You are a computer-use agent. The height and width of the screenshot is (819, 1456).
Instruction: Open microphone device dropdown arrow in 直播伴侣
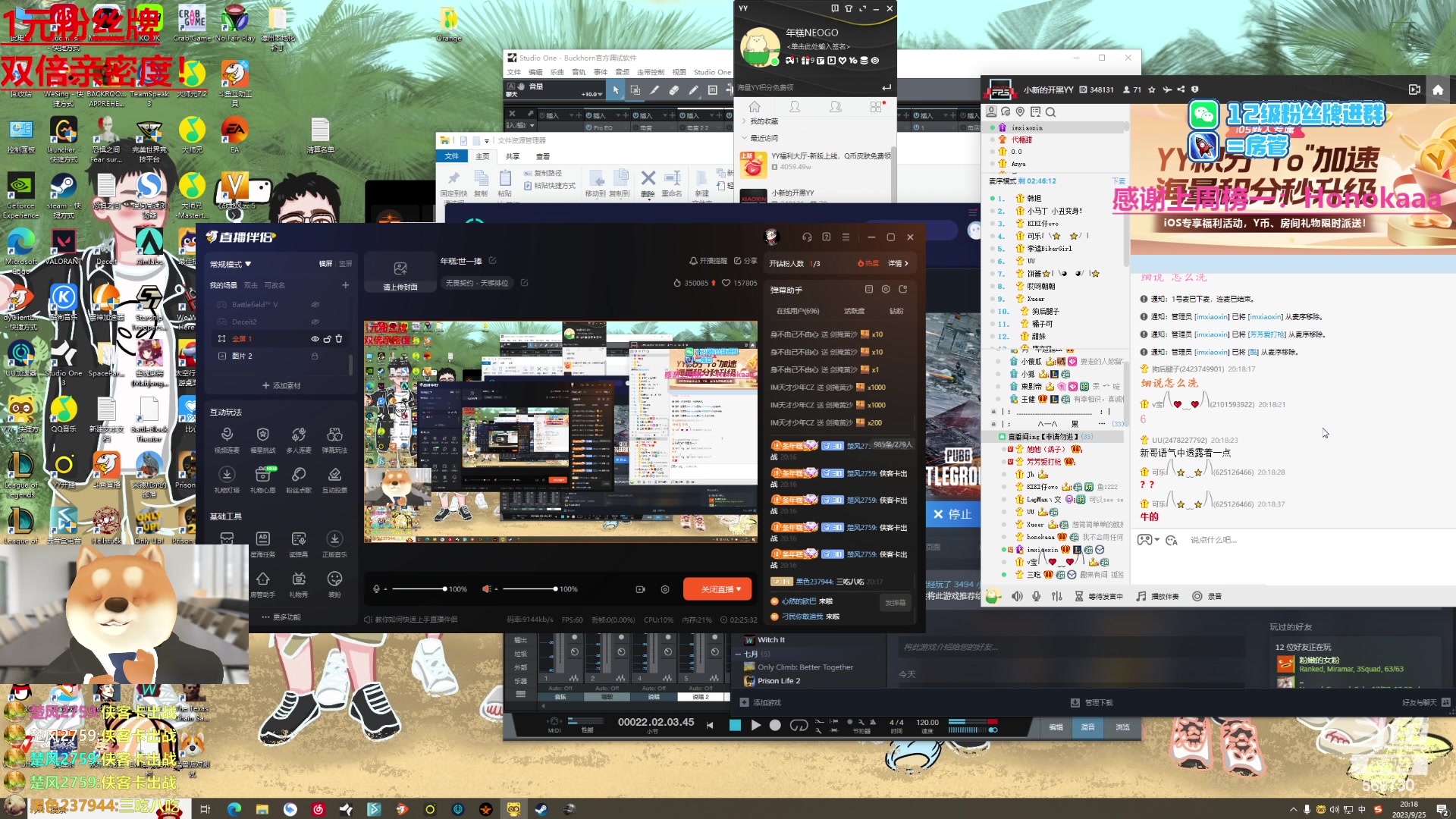pos(385,589)
